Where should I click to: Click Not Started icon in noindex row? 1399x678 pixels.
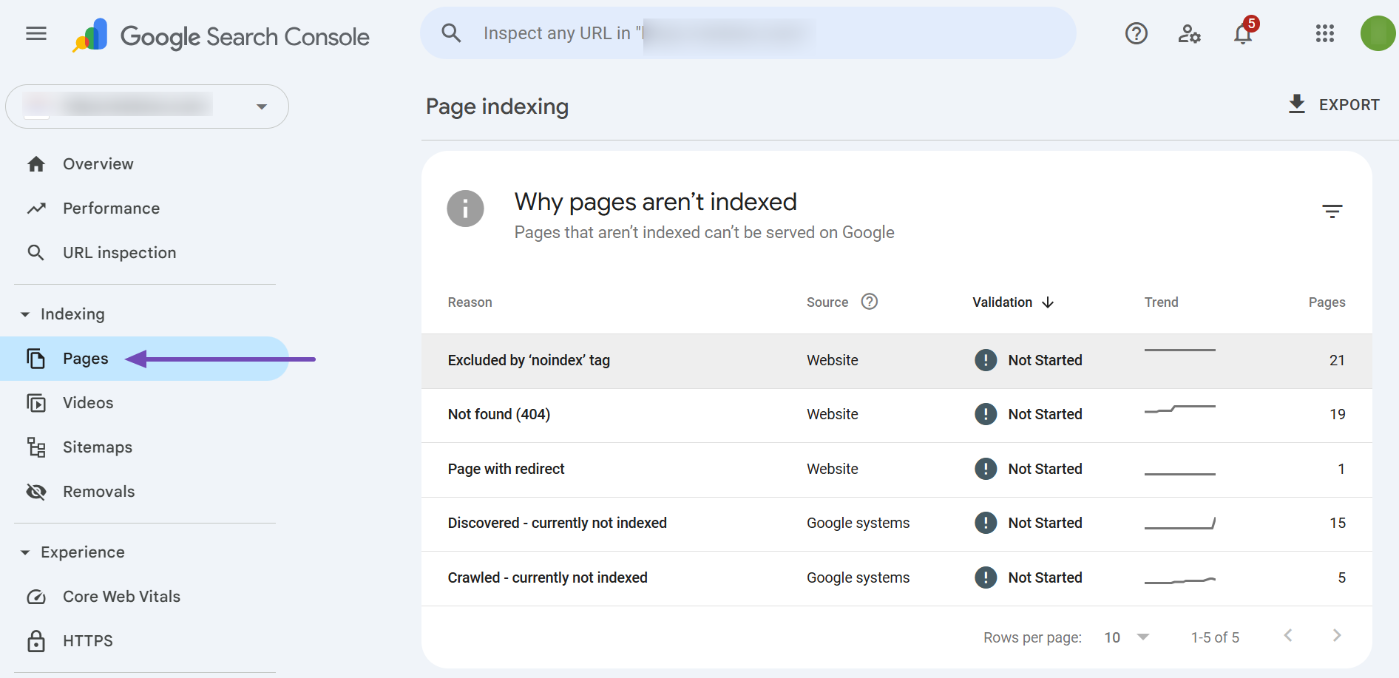[x=986, y=360]
